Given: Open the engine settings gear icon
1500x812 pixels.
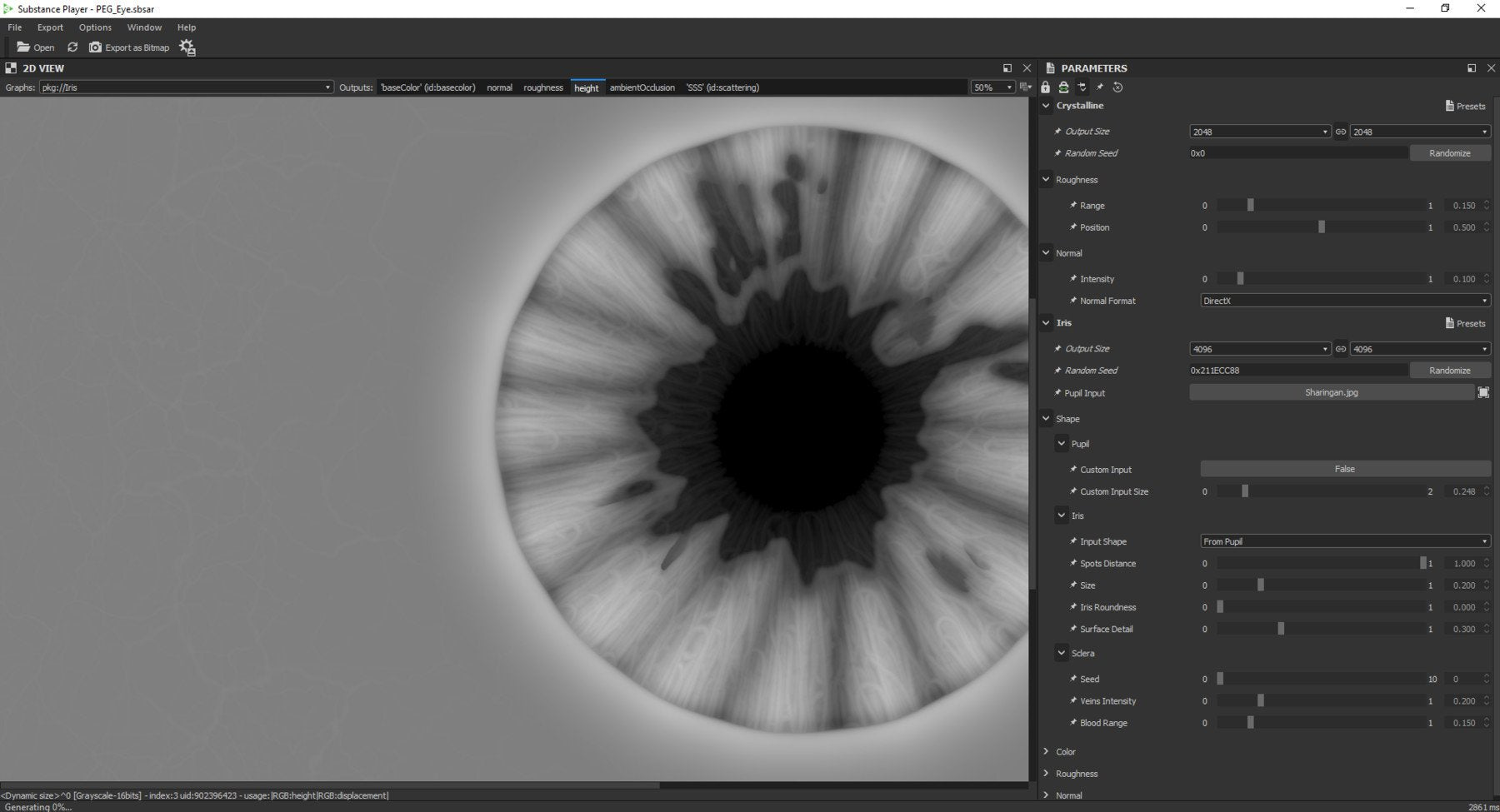Looking at the screenshot, I should click(x=187, y=47).
